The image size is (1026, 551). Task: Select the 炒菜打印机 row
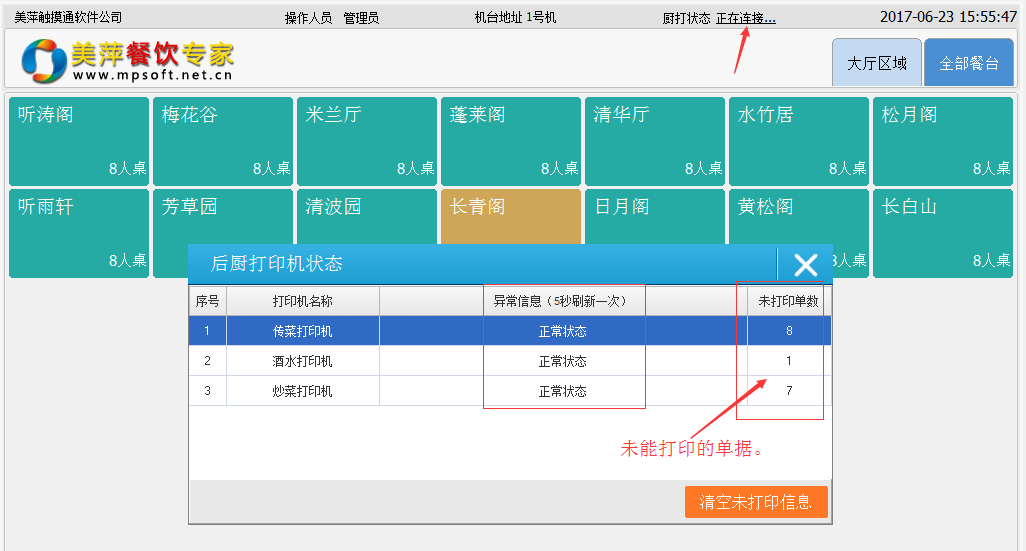303,391
